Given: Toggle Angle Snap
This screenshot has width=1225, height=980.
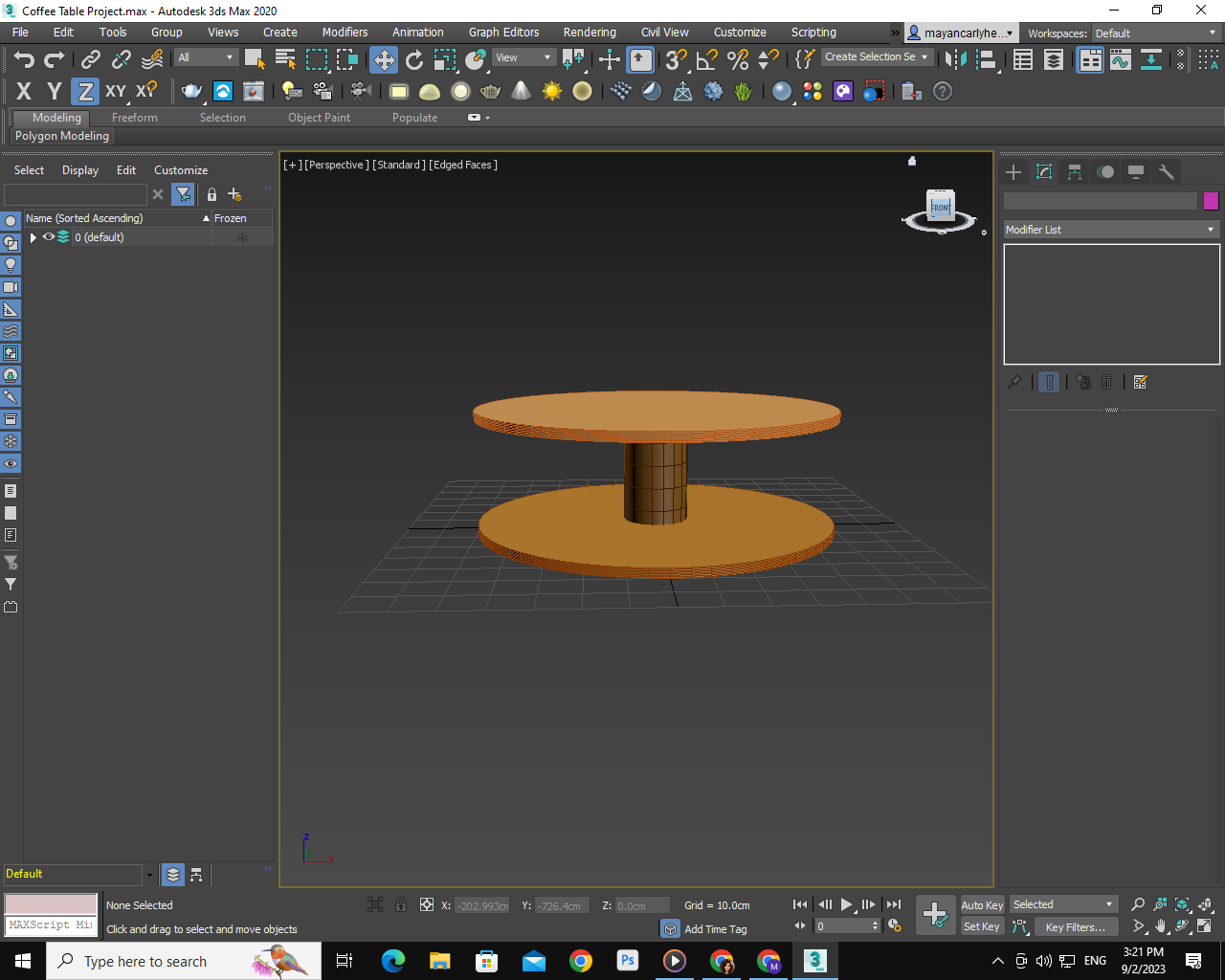Looking at the screenshot, I should (707, 59).
